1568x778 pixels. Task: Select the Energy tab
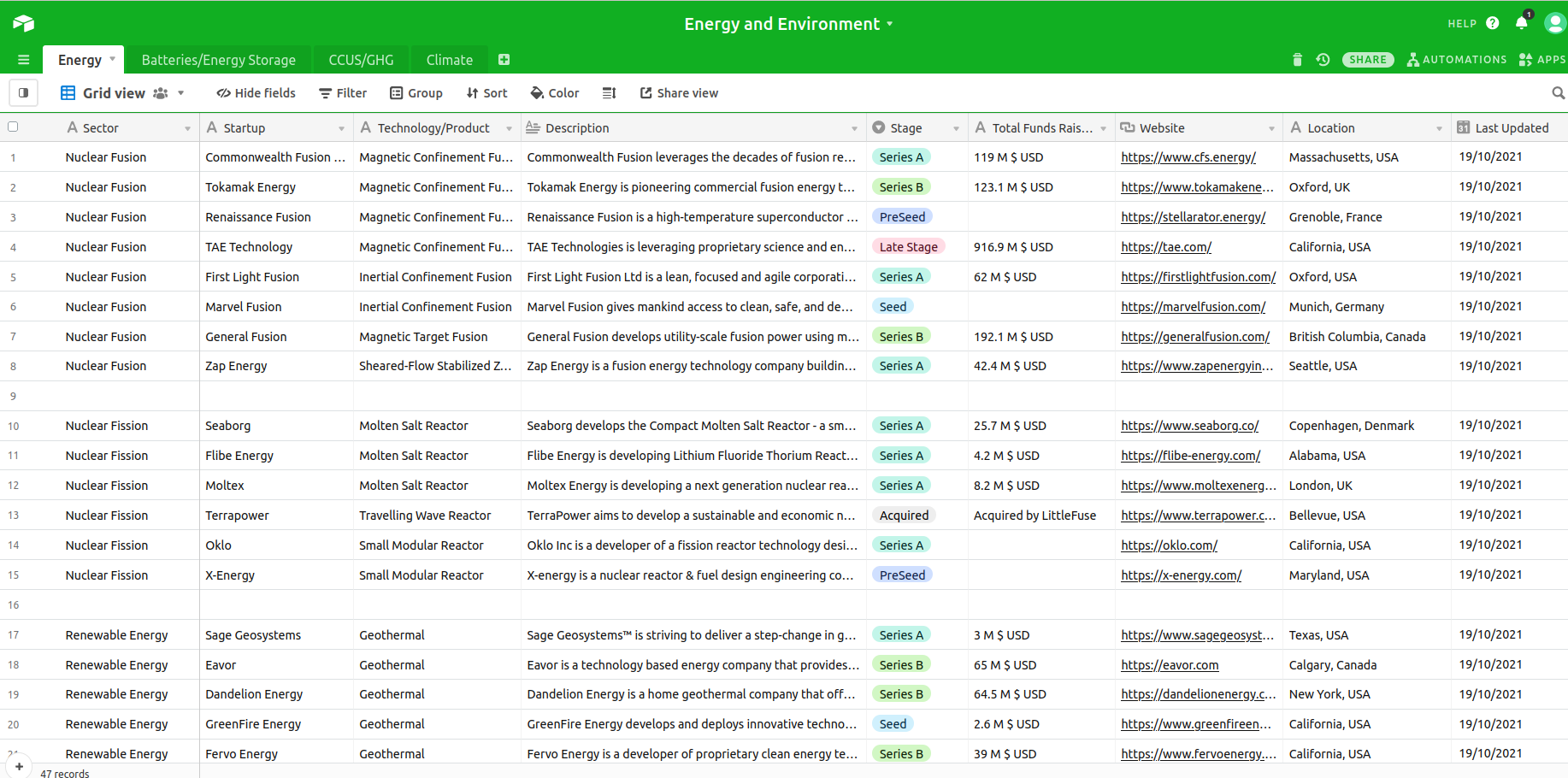coord(80,60)
